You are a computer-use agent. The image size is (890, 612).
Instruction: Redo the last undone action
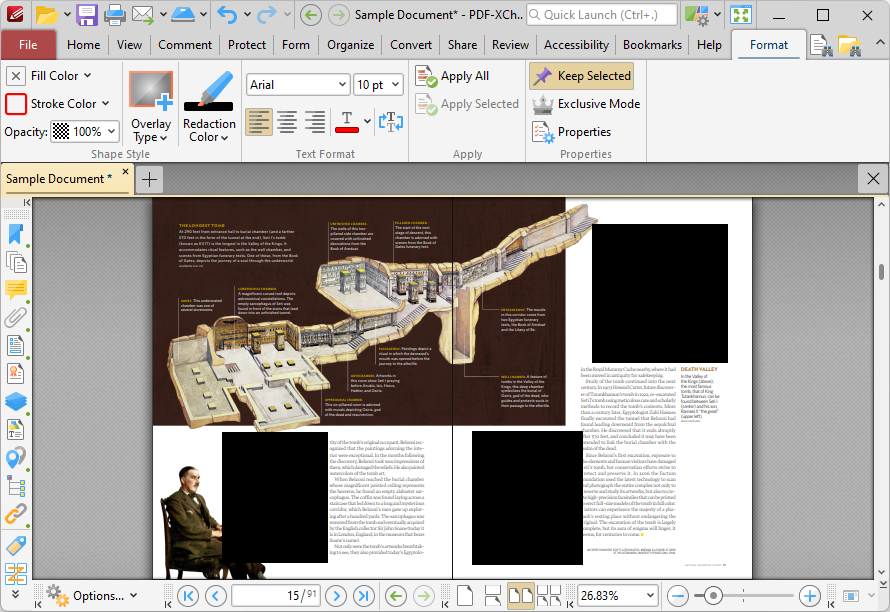[267, 15]
